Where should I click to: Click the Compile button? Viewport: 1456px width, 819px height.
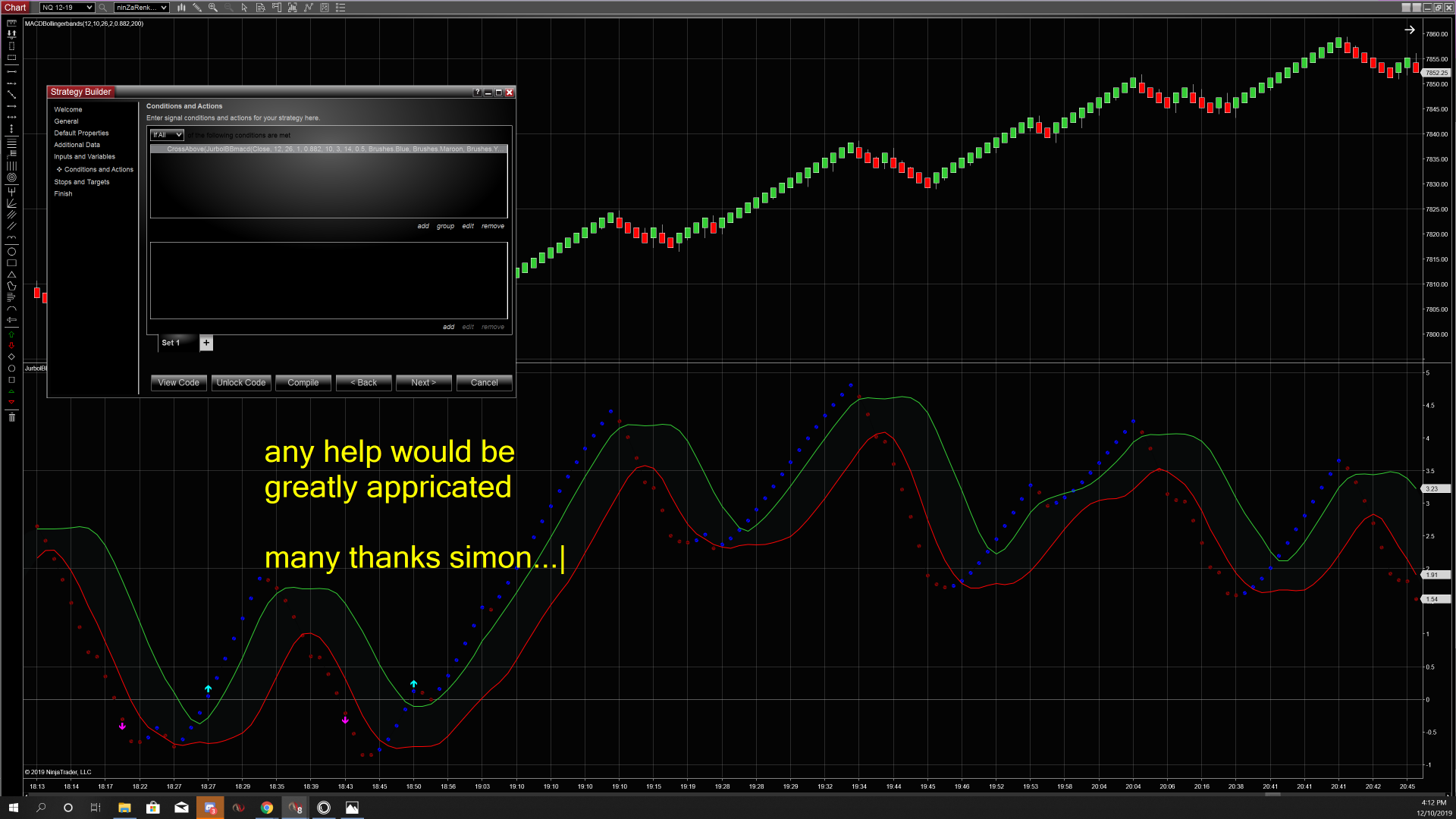pyautogui.click(x=303, y=383)
